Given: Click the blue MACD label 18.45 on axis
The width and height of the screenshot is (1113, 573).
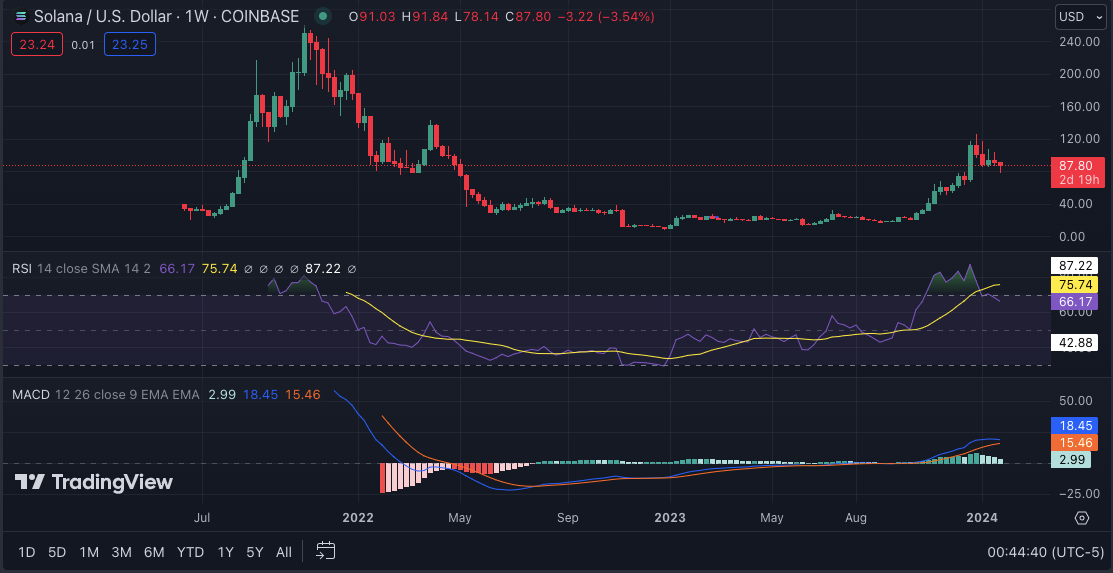Looking at the screenshot, I should tap(1074, 426).
